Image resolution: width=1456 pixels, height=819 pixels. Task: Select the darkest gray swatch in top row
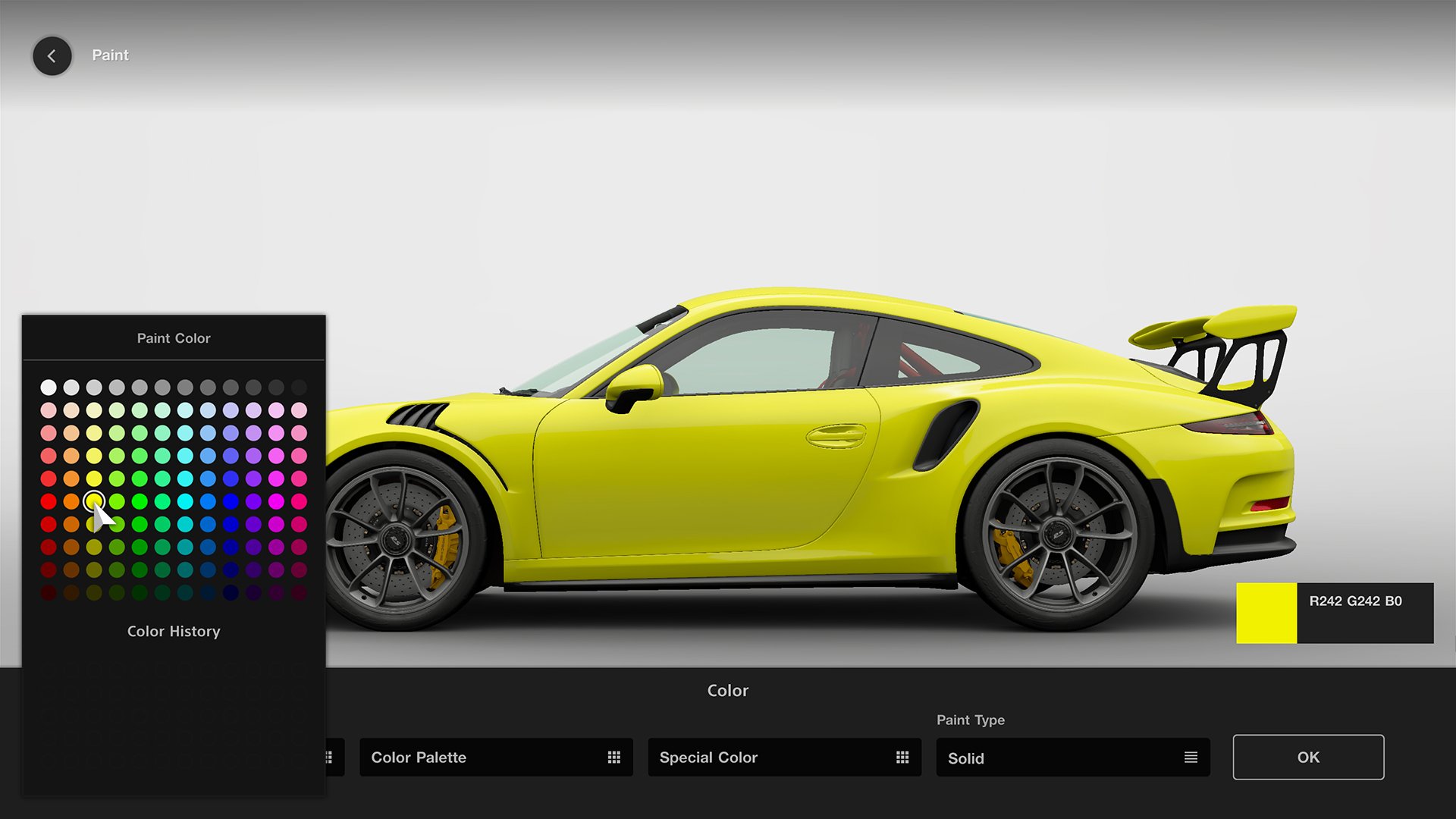(x=298, y=387)
